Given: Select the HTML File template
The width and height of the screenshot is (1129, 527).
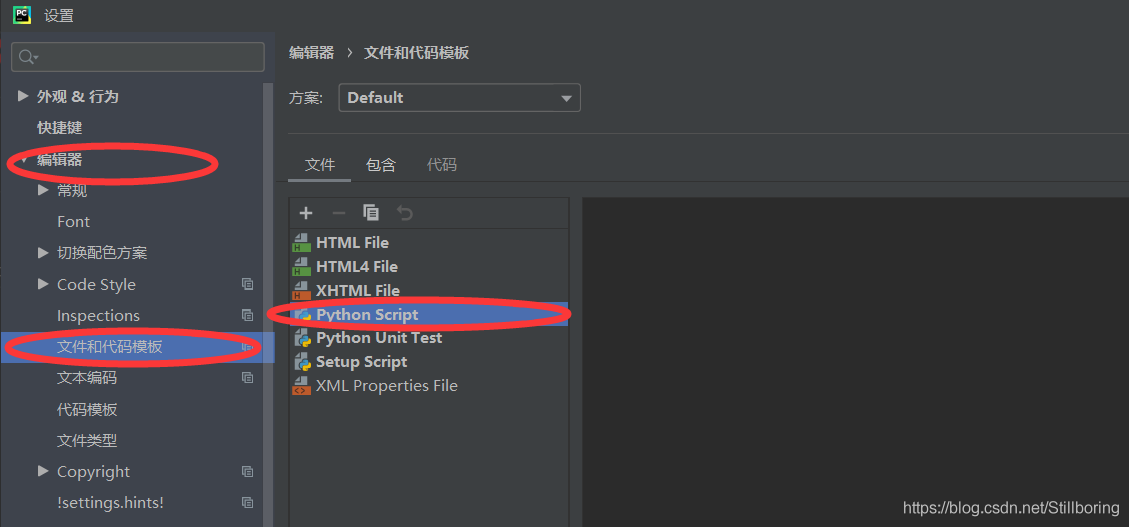Looking at the screenshot, I should point(352,243).
